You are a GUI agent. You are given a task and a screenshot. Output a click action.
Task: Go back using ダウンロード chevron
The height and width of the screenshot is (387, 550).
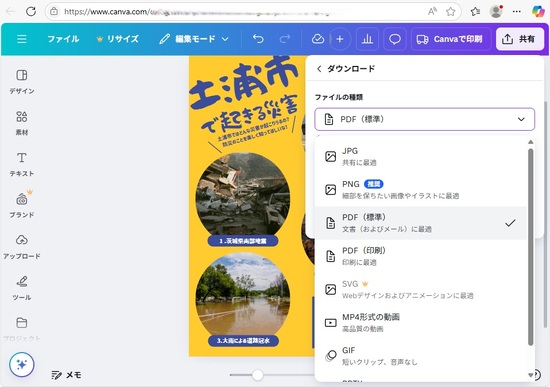click(x=319, y=69)
